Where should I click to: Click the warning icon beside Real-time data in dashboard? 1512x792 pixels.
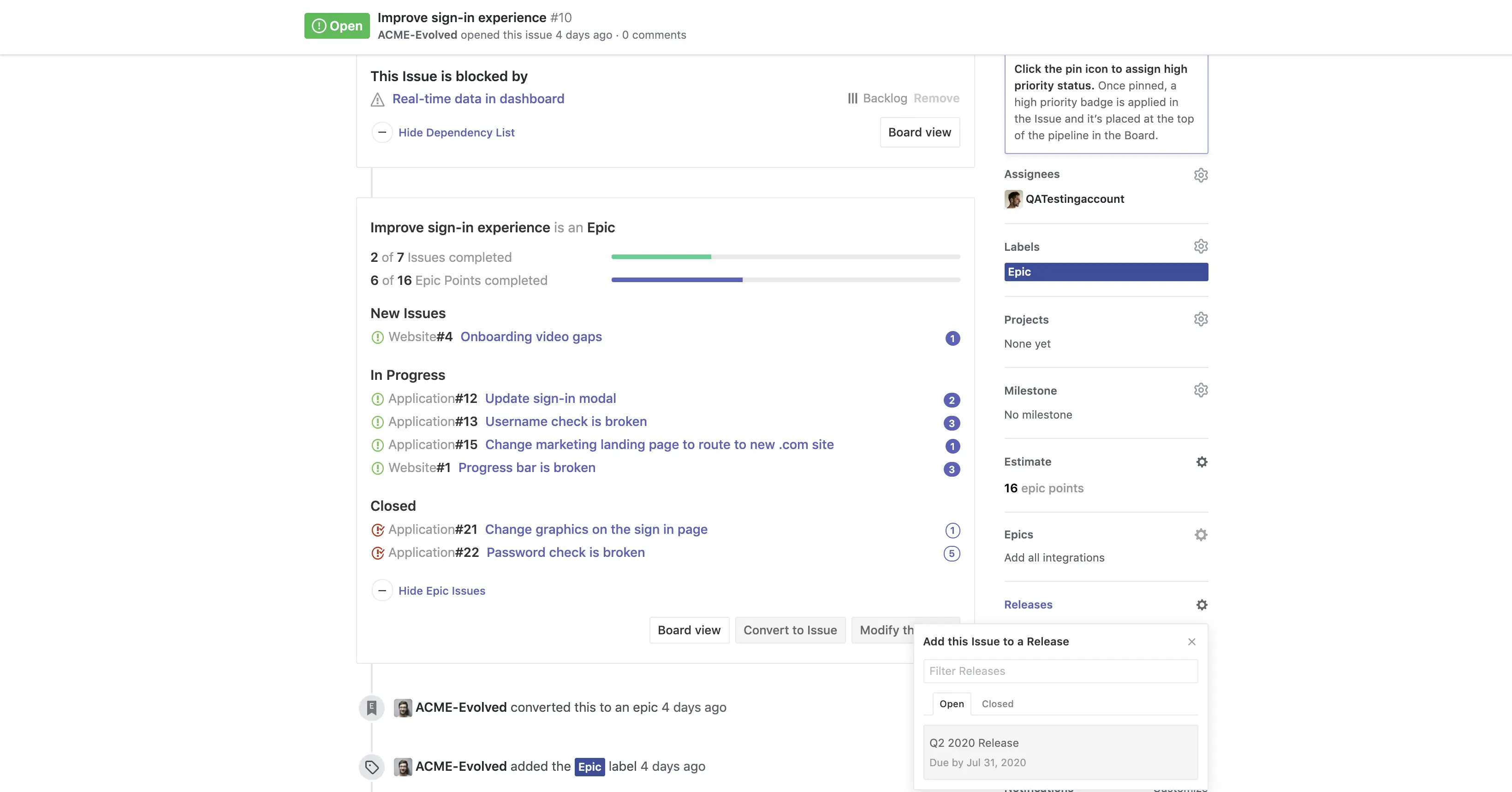pyautogui.click(x=377, y=100)
